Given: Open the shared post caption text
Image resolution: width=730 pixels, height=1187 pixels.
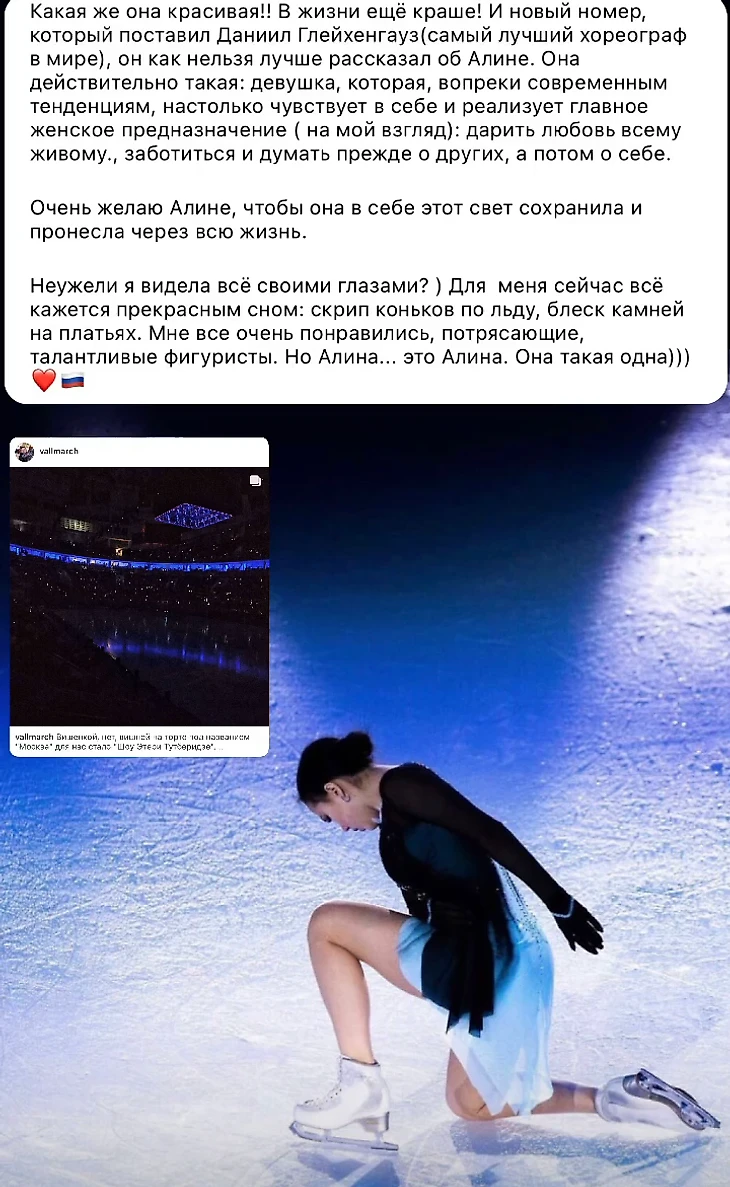Looking at the screenshot, I should 133,741.
